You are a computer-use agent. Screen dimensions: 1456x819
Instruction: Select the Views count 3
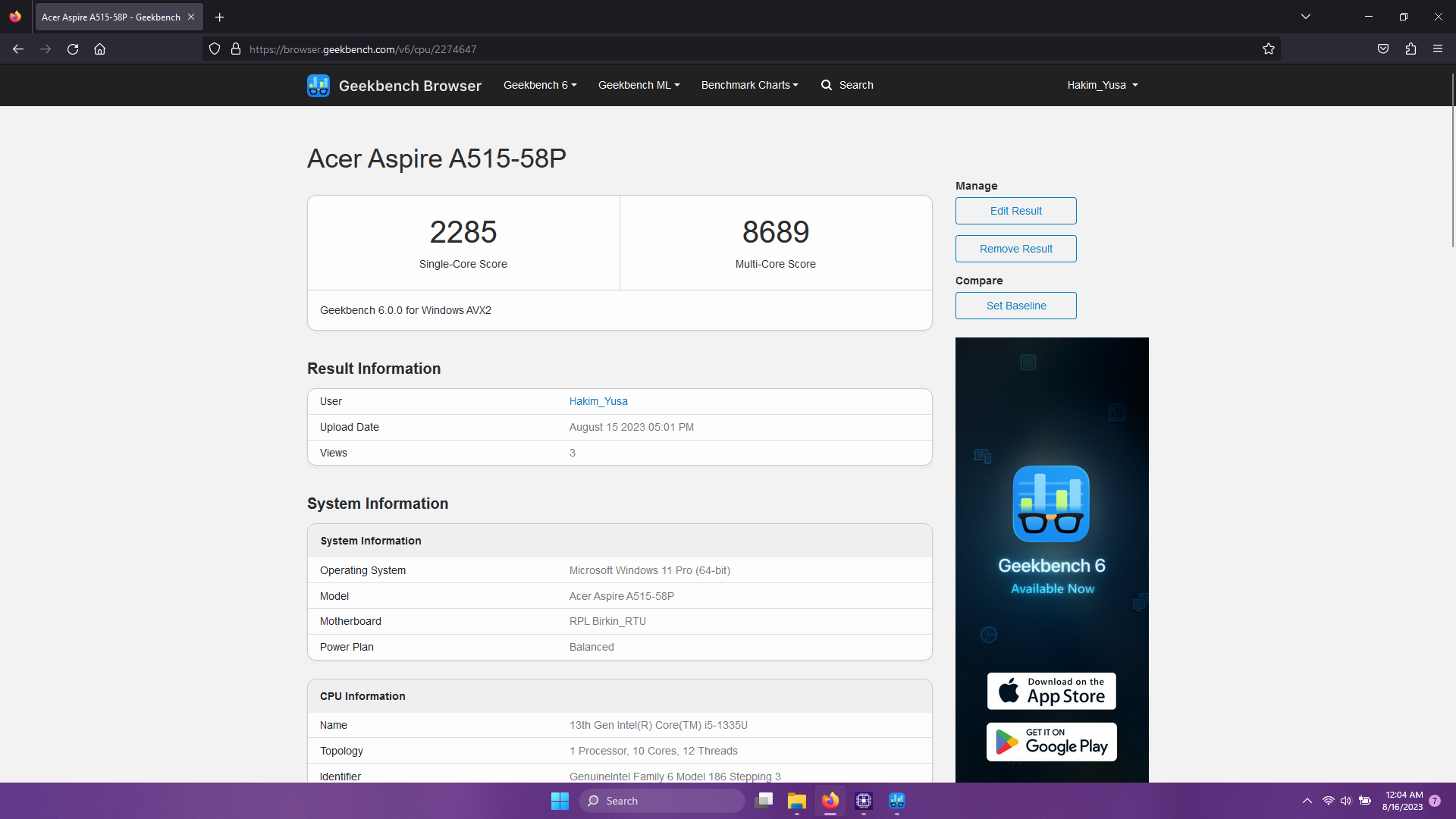pos(573,453)
